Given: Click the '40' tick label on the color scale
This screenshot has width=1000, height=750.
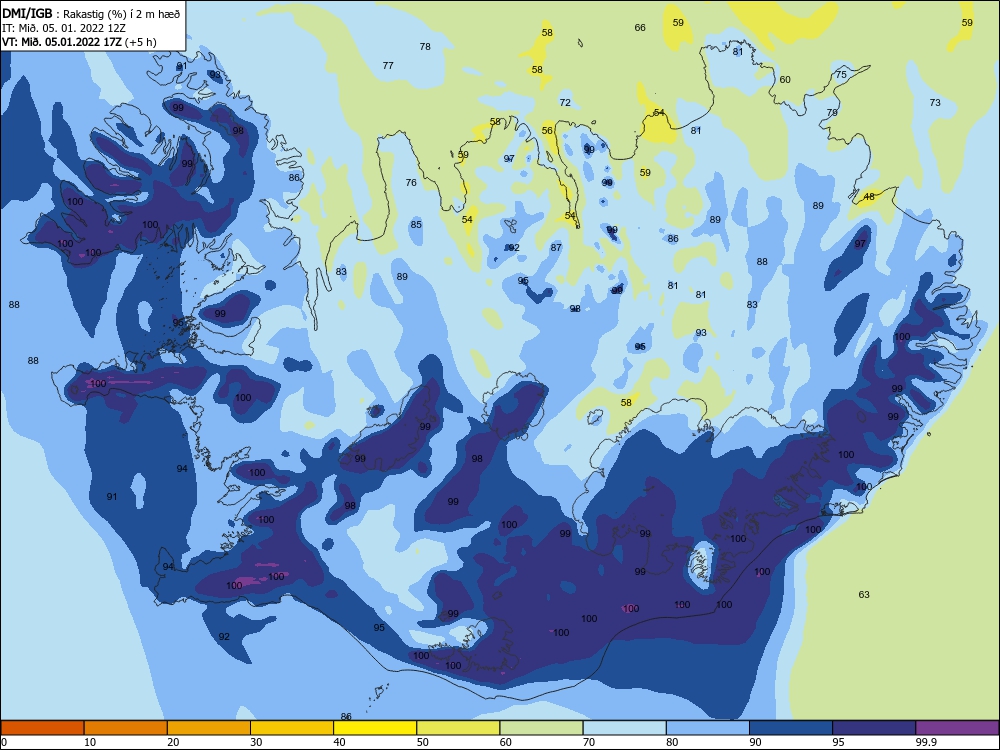Looking at the screenshot, I should point(339,742).
